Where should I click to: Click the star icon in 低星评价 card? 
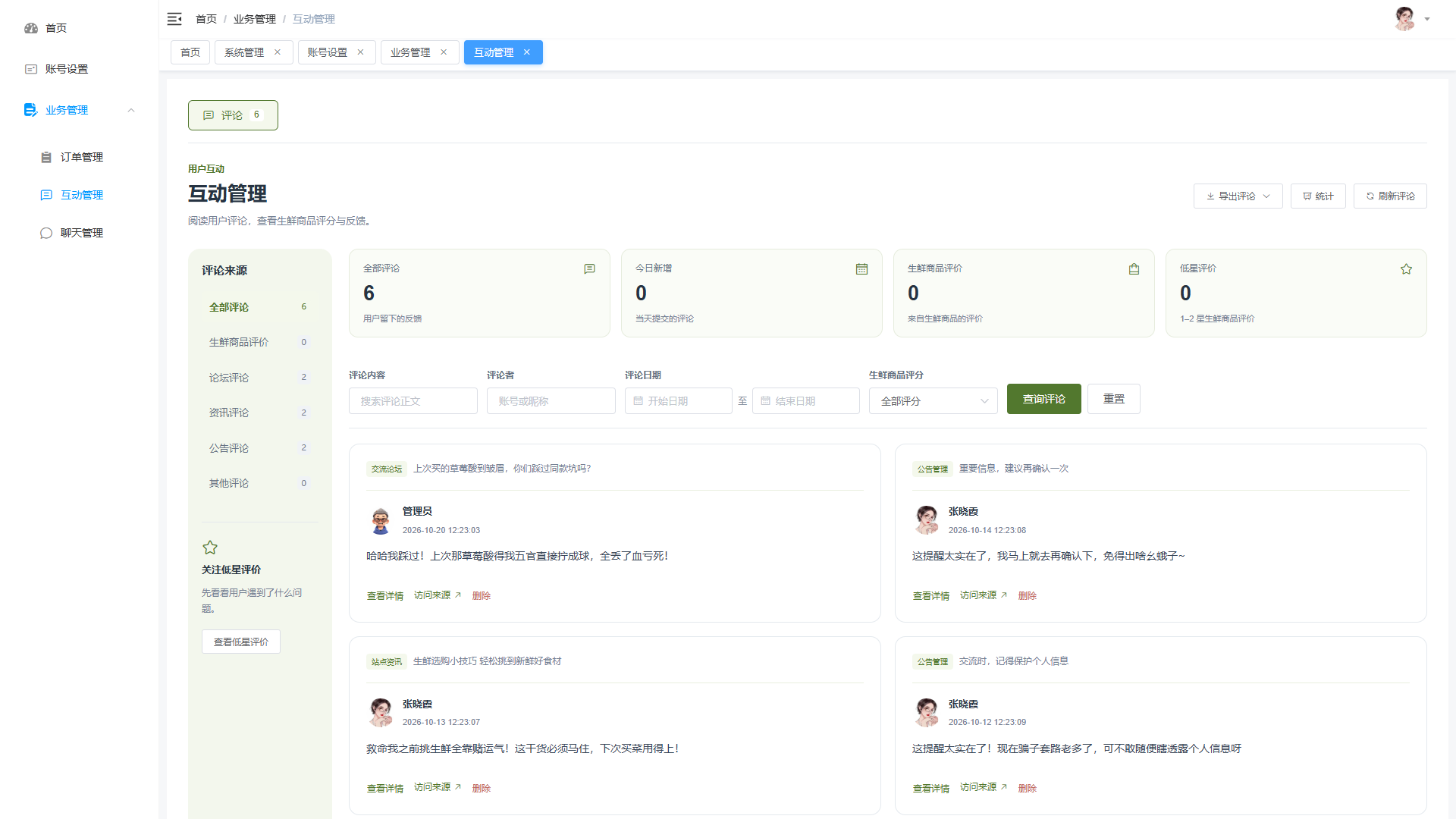(1406, 269)
